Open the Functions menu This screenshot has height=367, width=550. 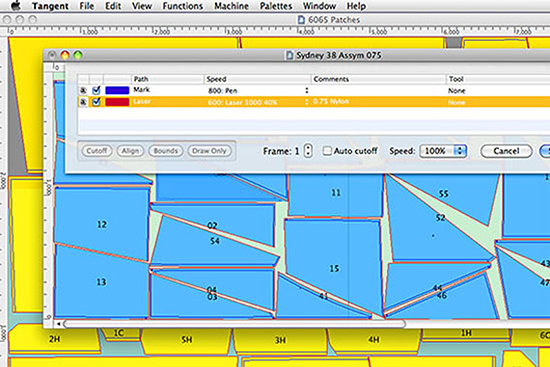182,6
